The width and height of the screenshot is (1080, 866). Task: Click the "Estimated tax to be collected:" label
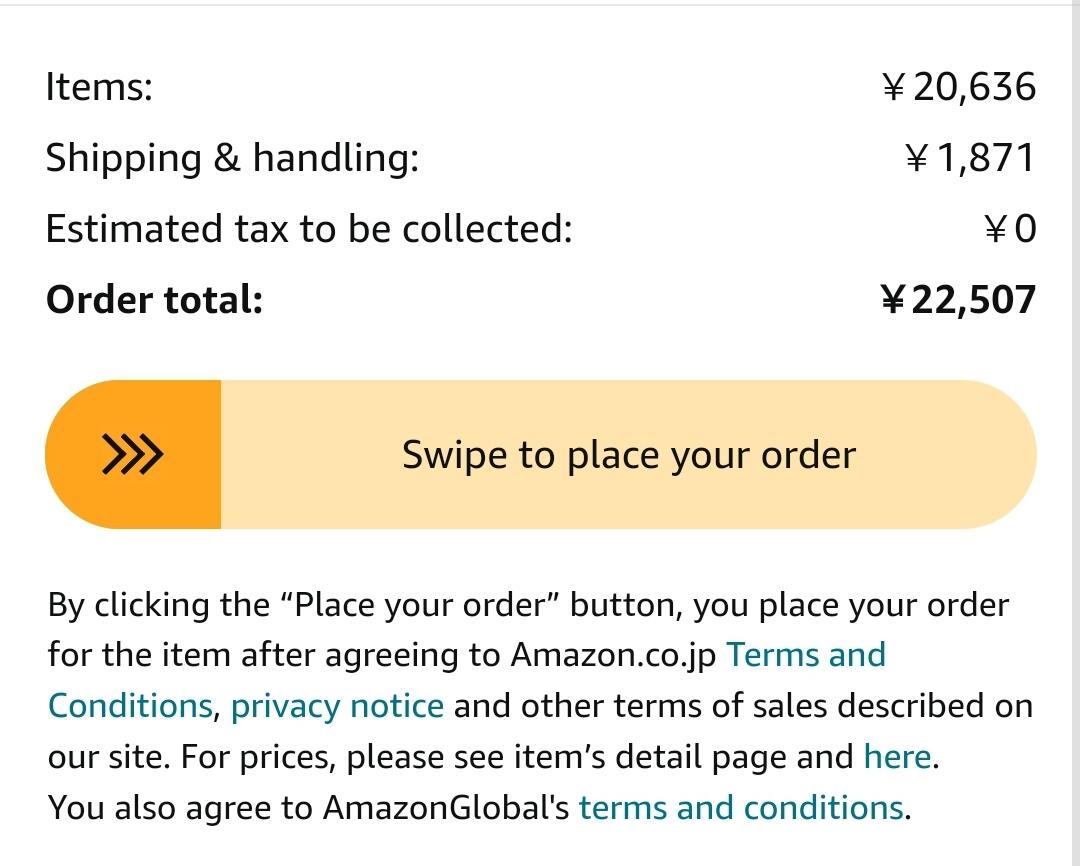tap(309, 229)
